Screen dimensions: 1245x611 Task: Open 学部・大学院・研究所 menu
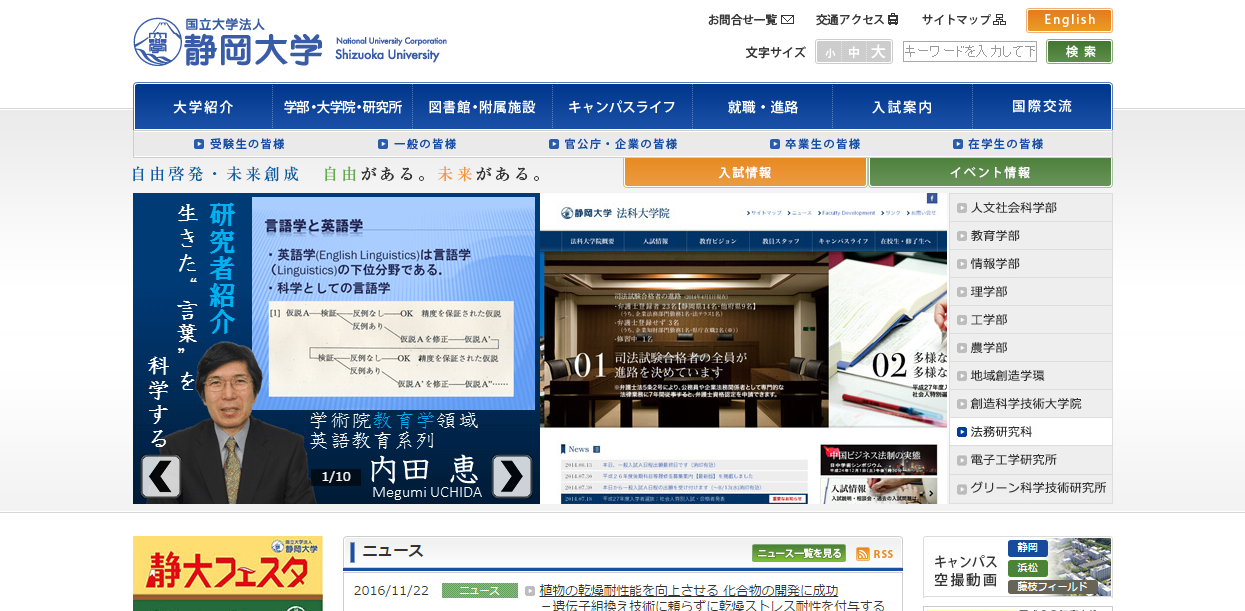pyautogui.click(x=343, y=107)
